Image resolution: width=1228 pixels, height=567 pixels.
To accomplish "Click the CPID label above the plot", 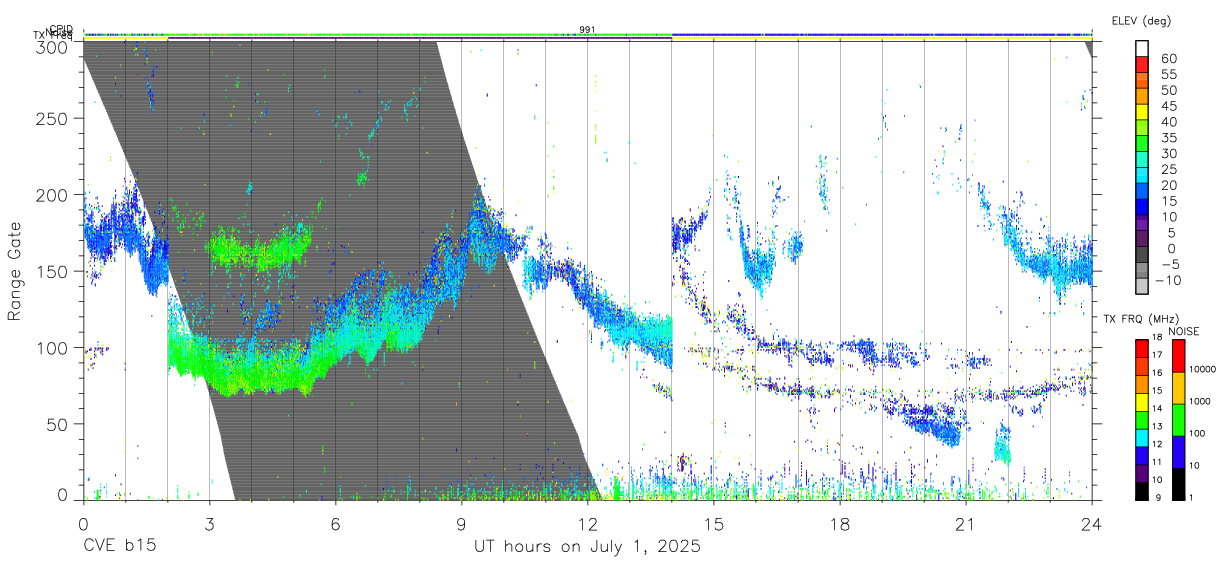I will tap(61, 28).
